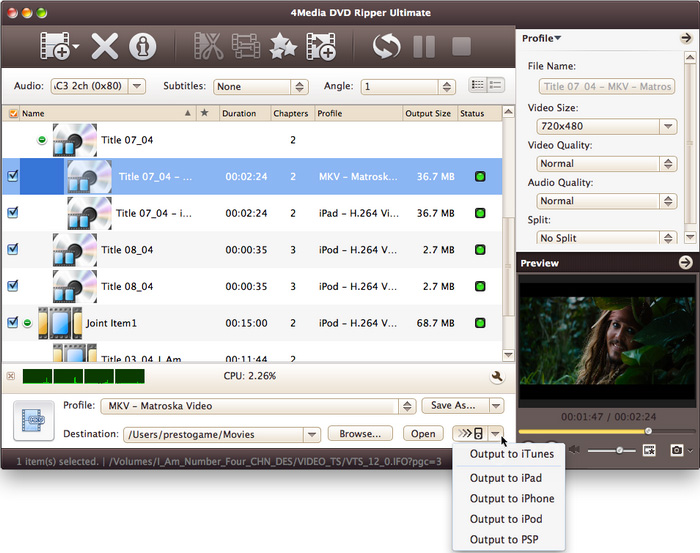The image size is (700, 553).
Task: Toggle the check-all box in Name header
Action: tap(12, 114)
